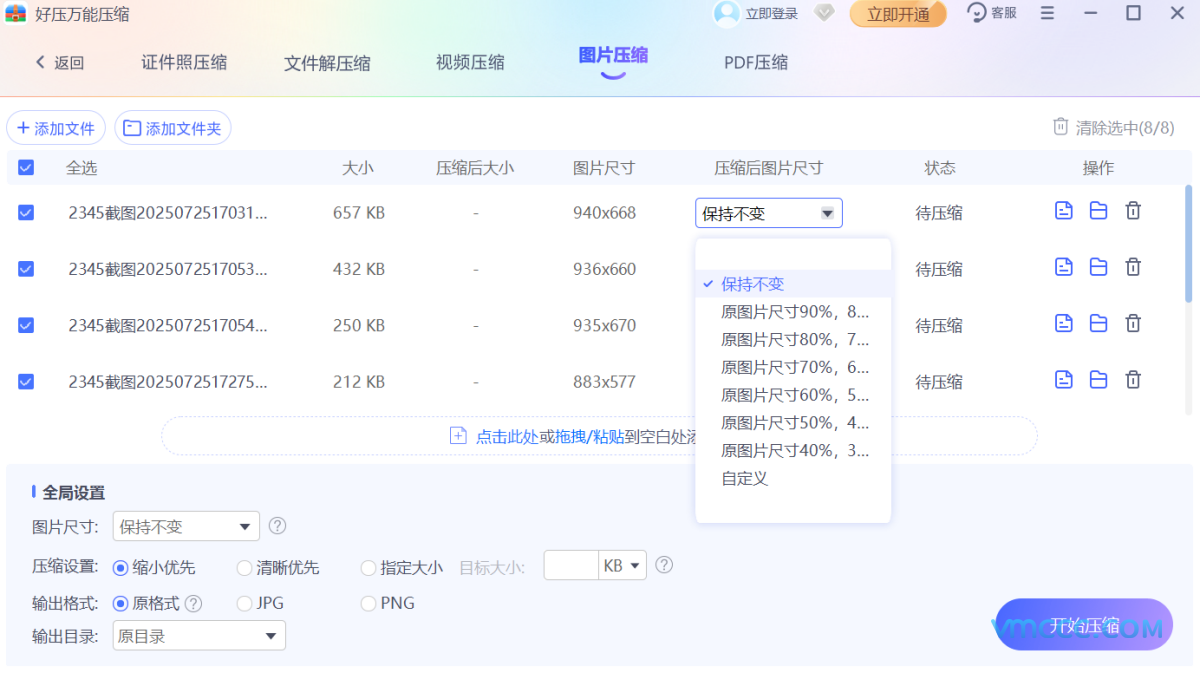Click the 开始压缩 button

pos(1084,624)
